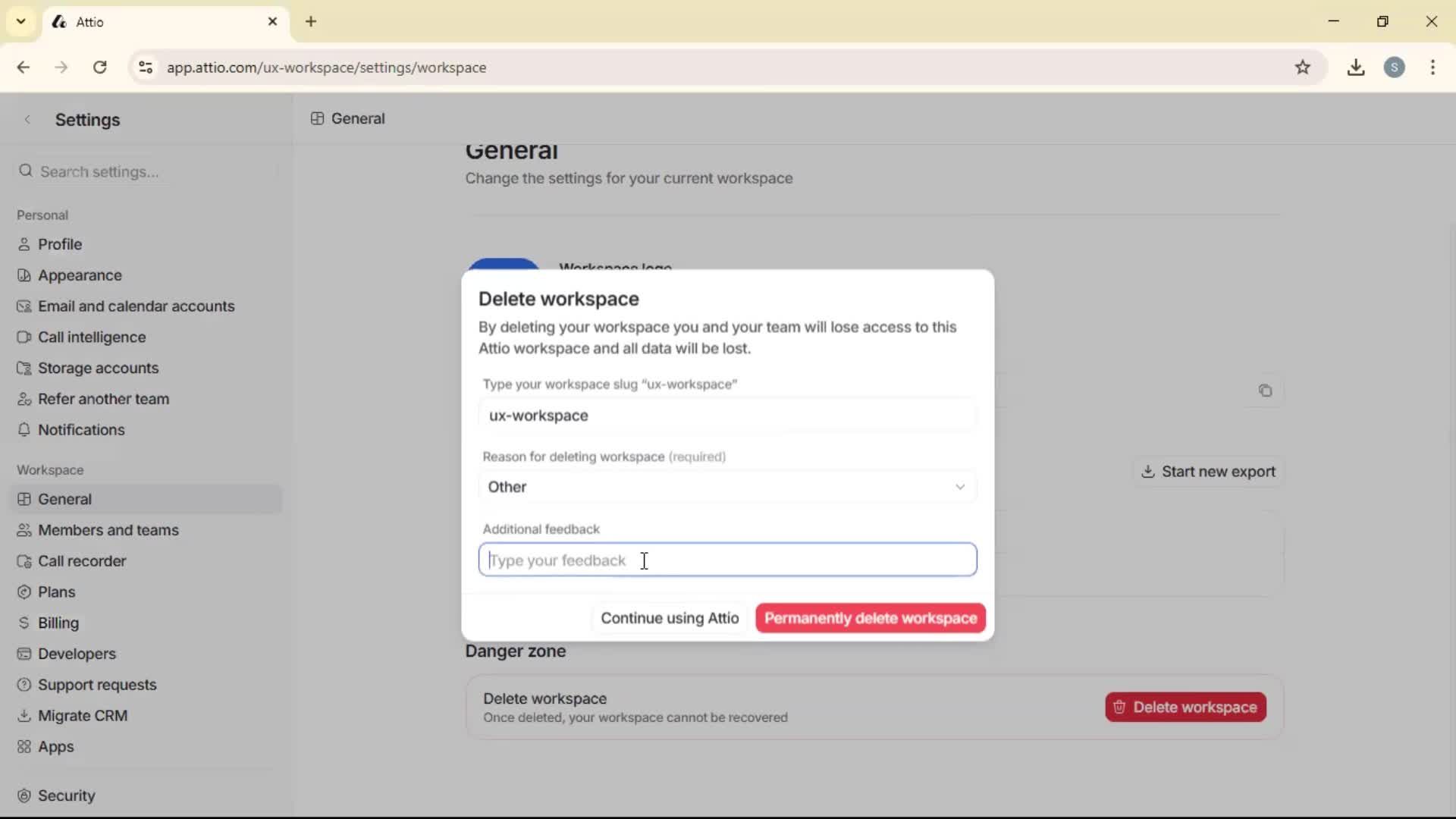
Task: Open Notifications settings
Action: [81, 430]
